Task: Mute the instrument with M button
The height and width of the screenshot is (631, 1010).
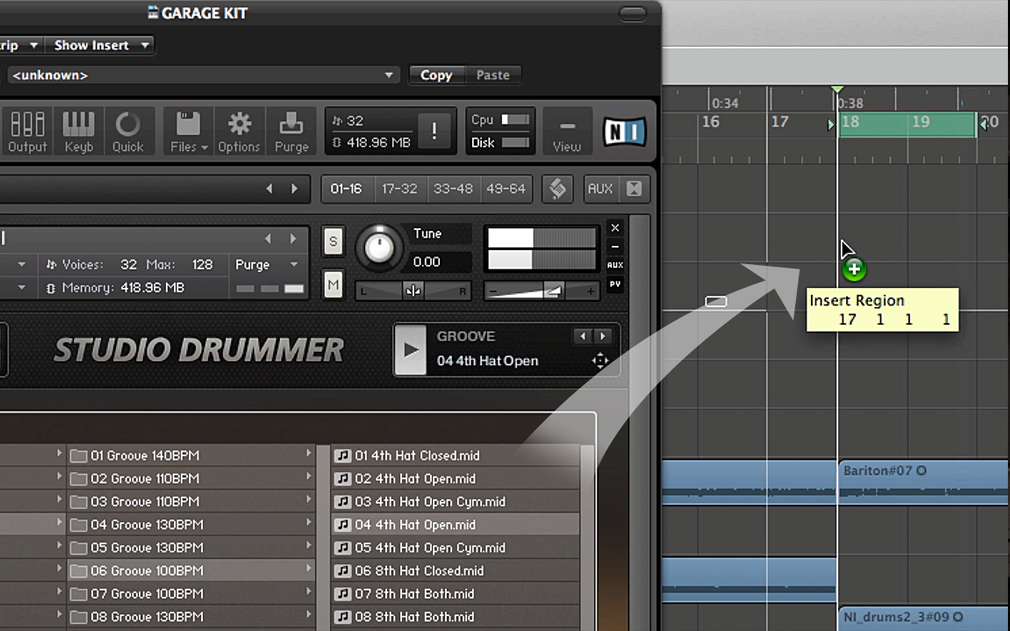Action: (x=333, y=284)
